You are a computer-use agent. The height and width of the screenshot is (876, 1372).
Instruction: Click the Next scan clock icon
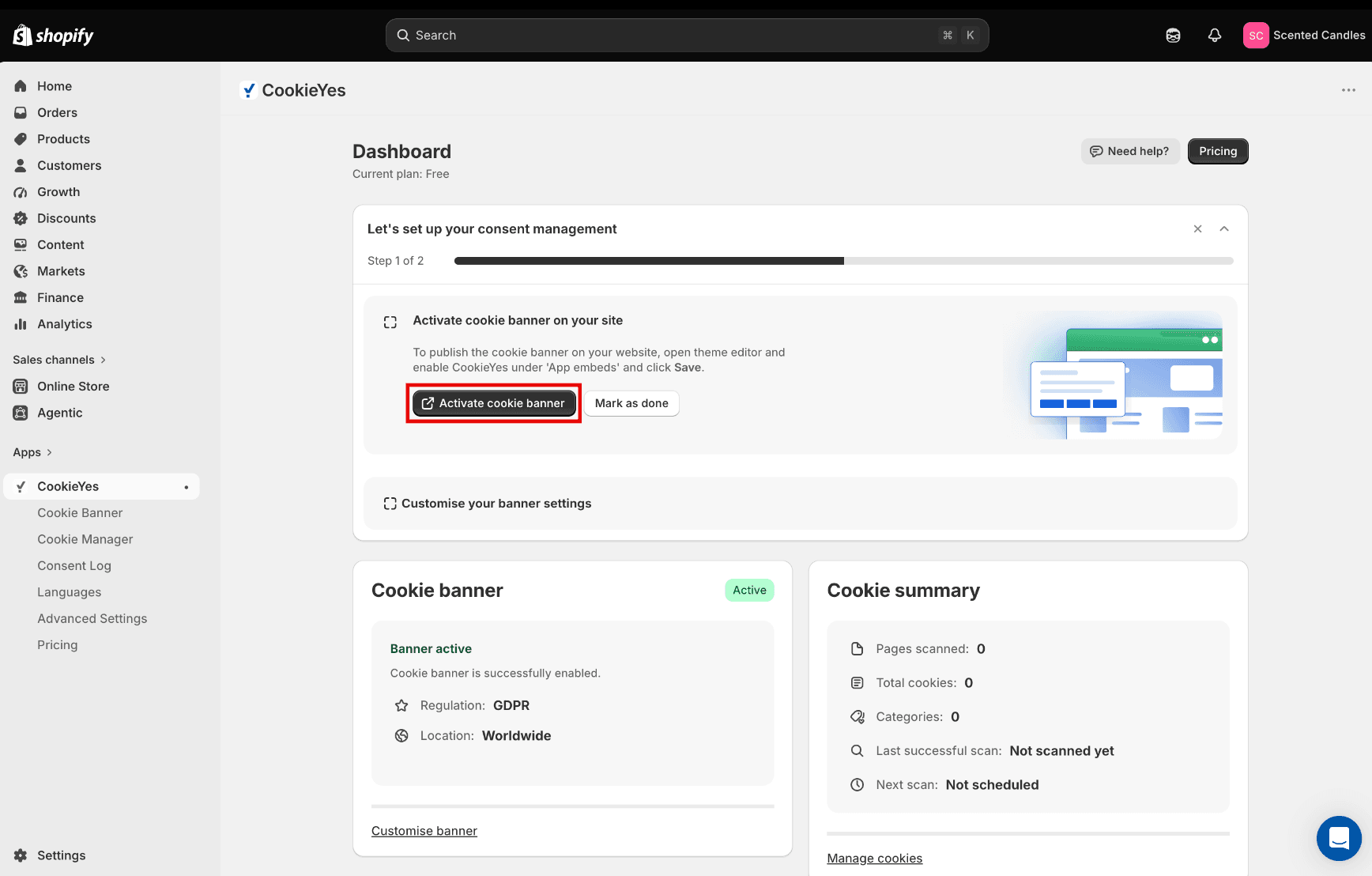point(857,785)
